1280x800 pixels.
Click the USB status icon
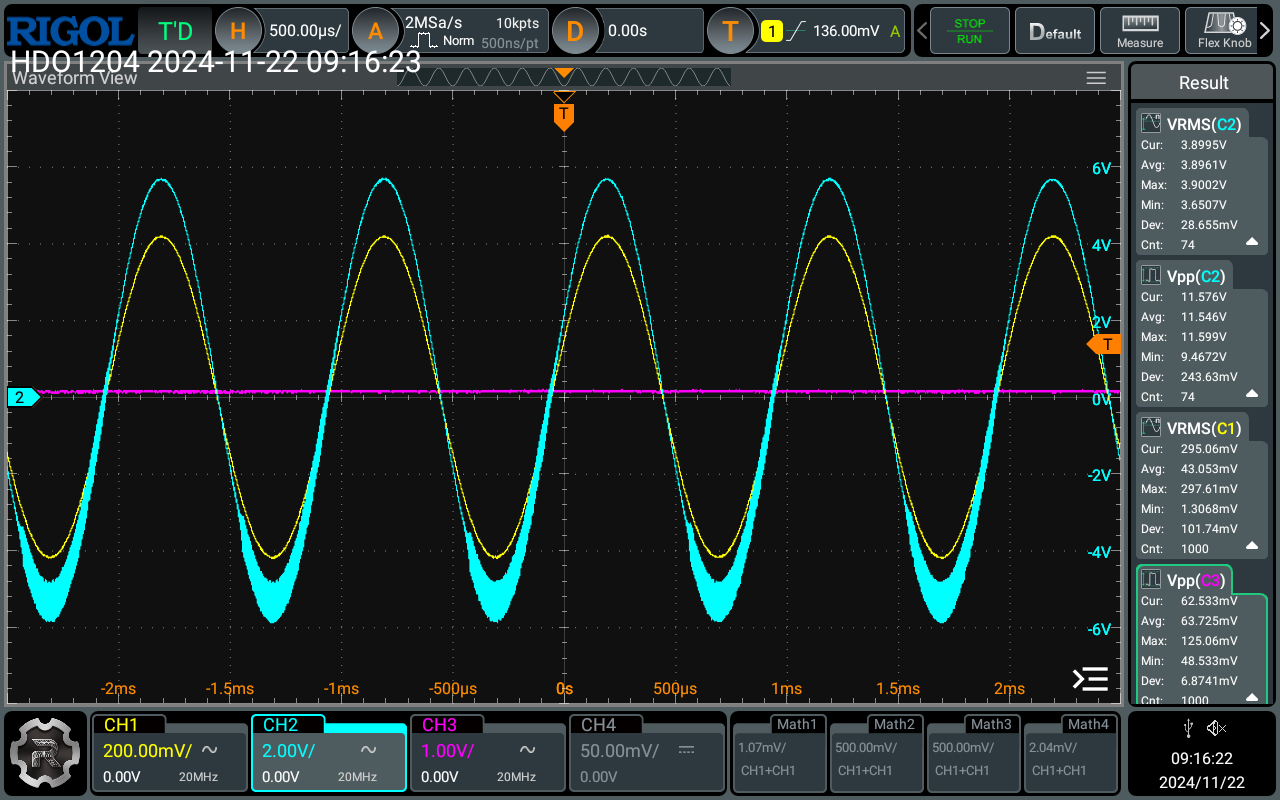1187,727
